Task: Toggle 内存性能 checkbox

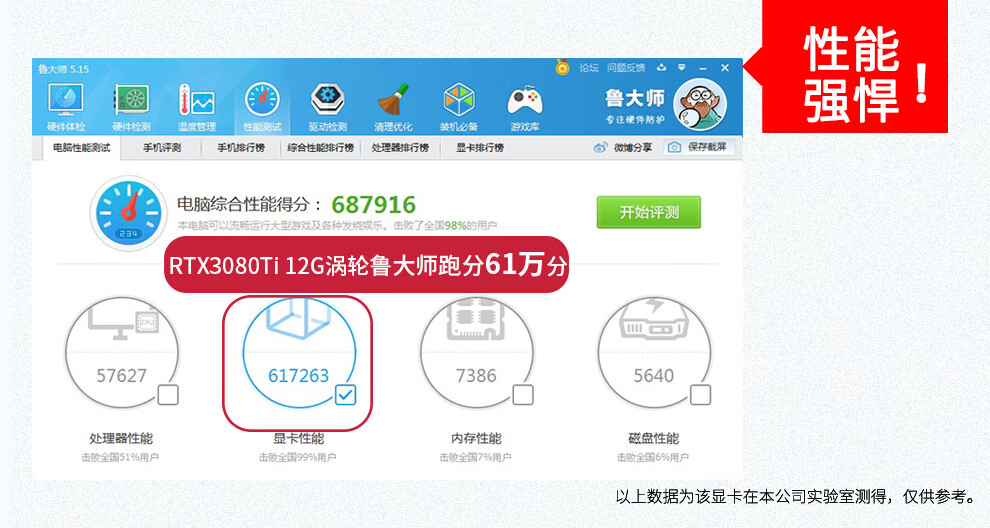Action: coord(523,395)
